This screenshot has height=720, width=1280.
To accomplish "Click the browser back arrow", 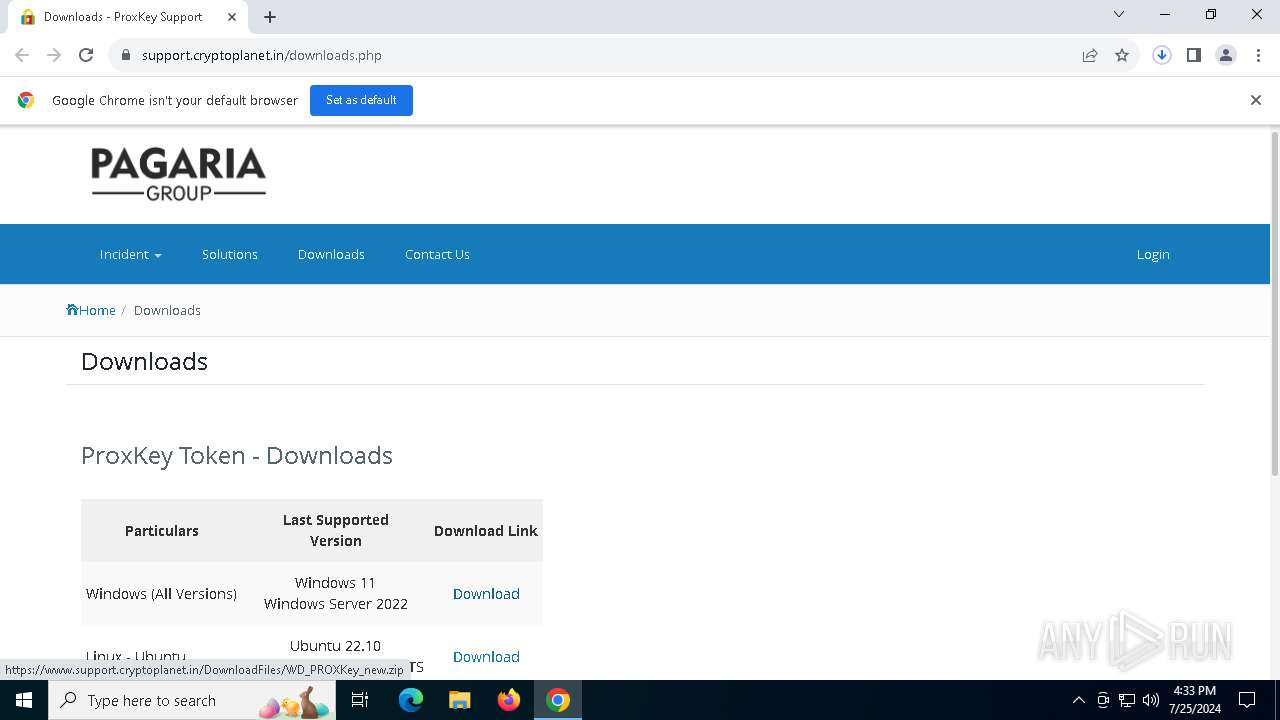I will click(22, 55).
